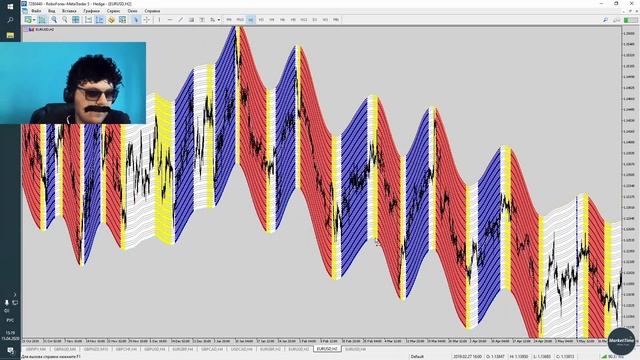Pick the horizontal line drawing tool

pyautogui.click(x=170, y=20)
